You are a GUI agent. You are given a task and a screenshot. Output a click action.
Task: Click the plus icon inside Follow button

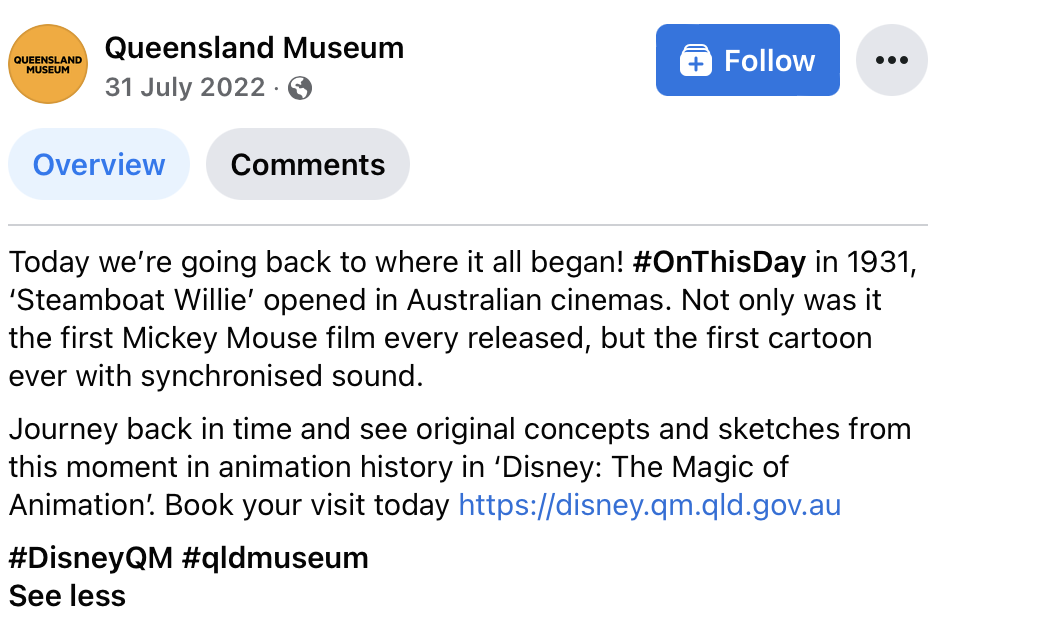(695, 61)
